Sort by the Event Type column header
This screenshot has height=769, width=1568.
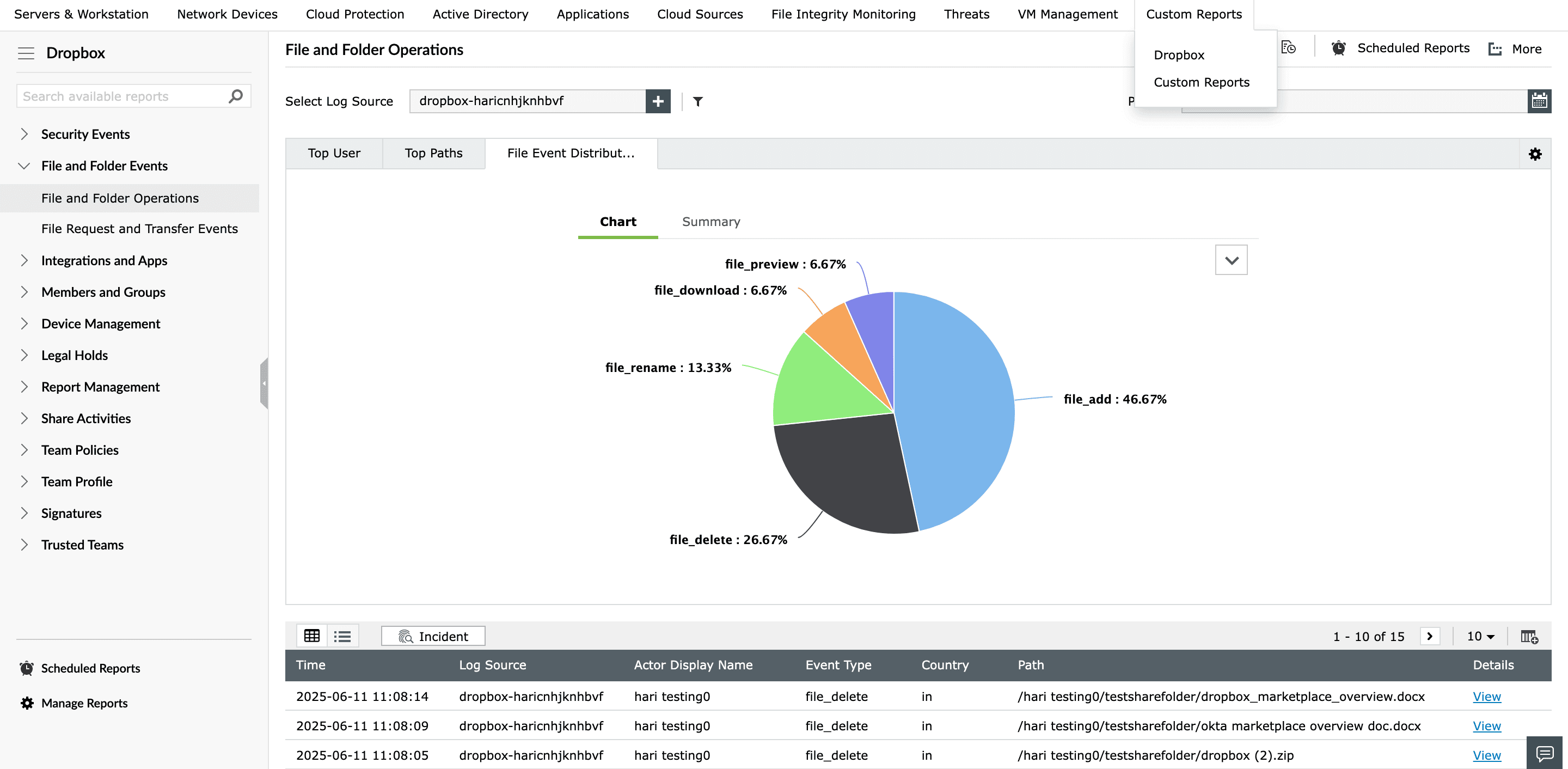[838, 665]
